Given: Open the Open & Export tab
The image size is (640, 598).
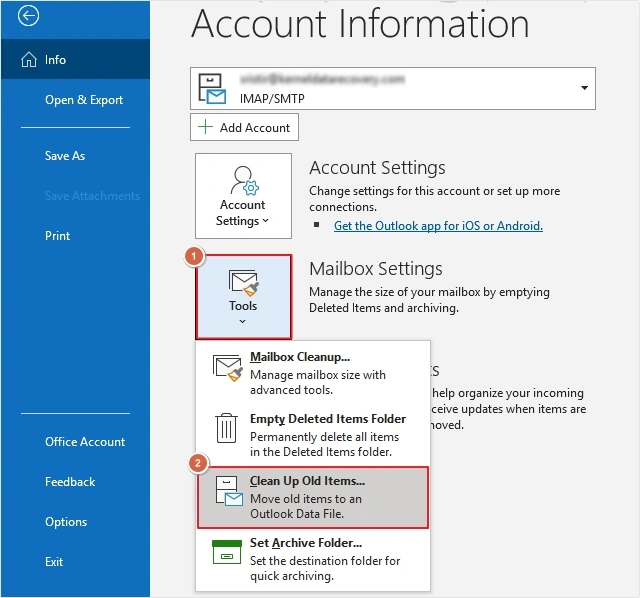Looking at the screenshot, I should click(76, 100).
